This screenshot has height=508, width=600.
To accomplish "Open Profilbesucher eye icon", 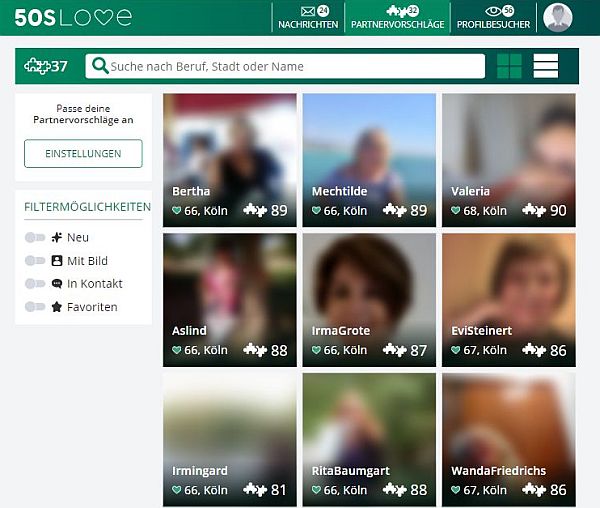I will pos(493,12).
